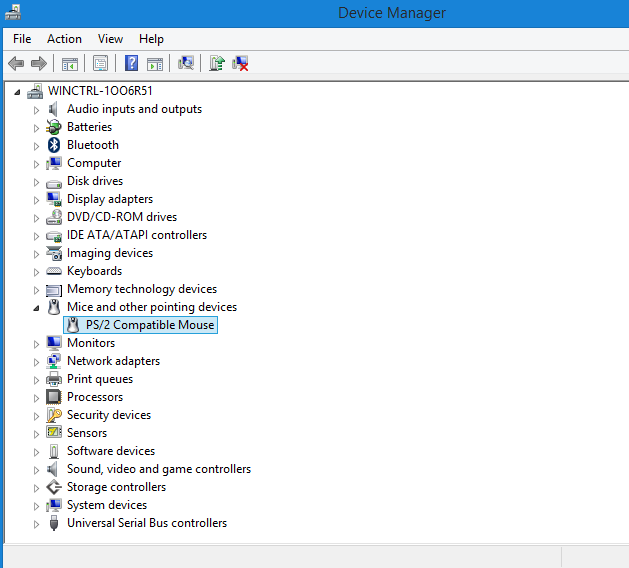The width and height of the screenshot is (629, 568).
Task: Select the Storage controllers label
Action: (x=116, y=487)
